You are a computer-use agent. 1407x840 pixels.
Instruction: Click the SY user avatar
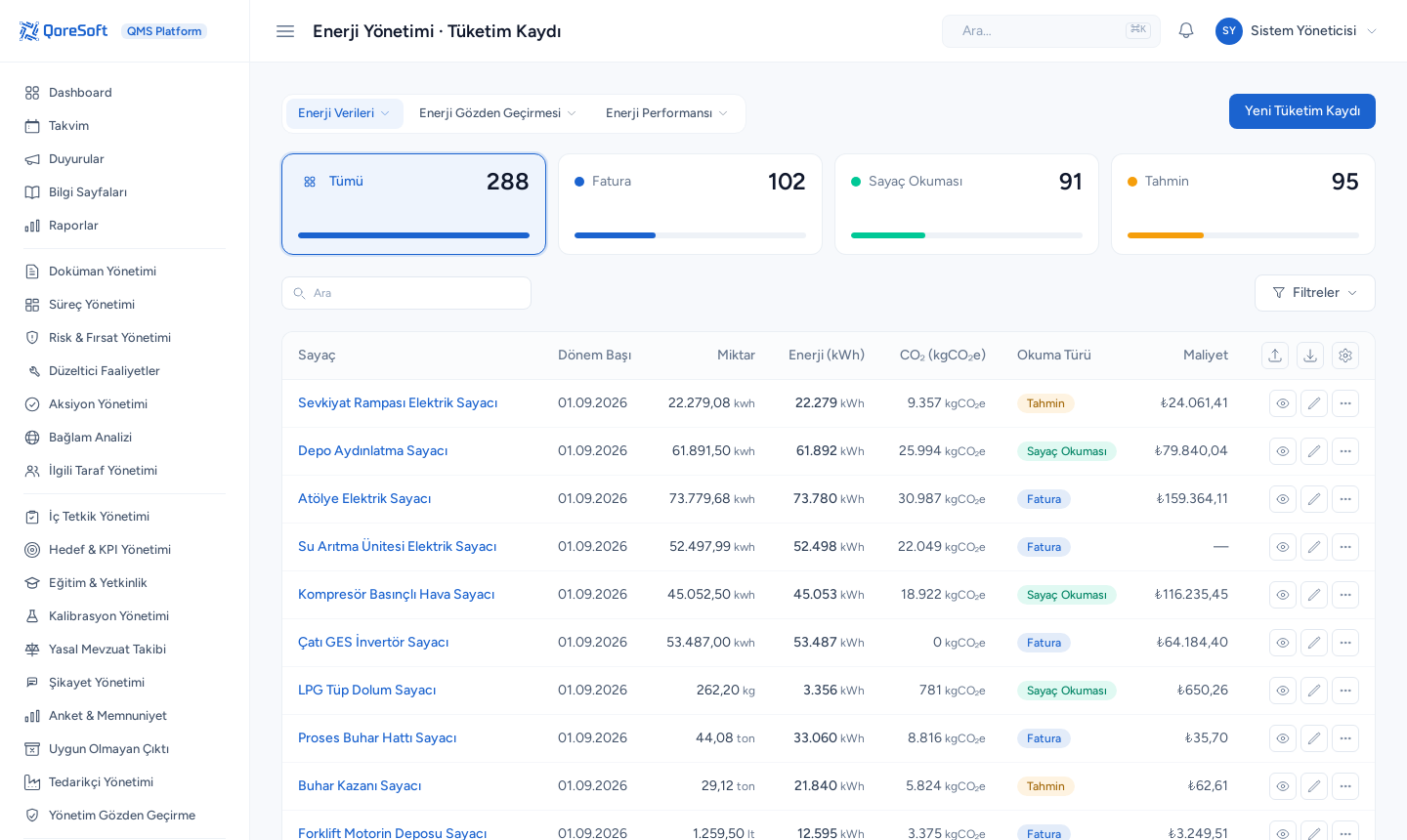click(1229, 31)
